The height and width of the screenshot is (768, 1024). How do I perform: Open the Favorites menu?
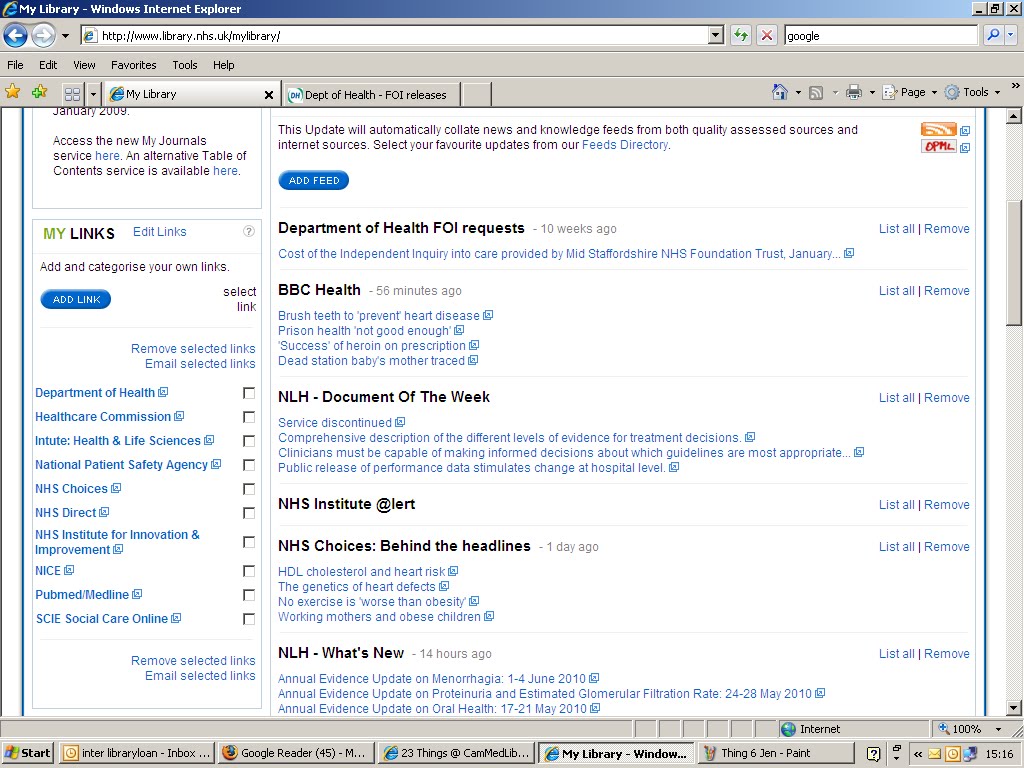point(133,65)
